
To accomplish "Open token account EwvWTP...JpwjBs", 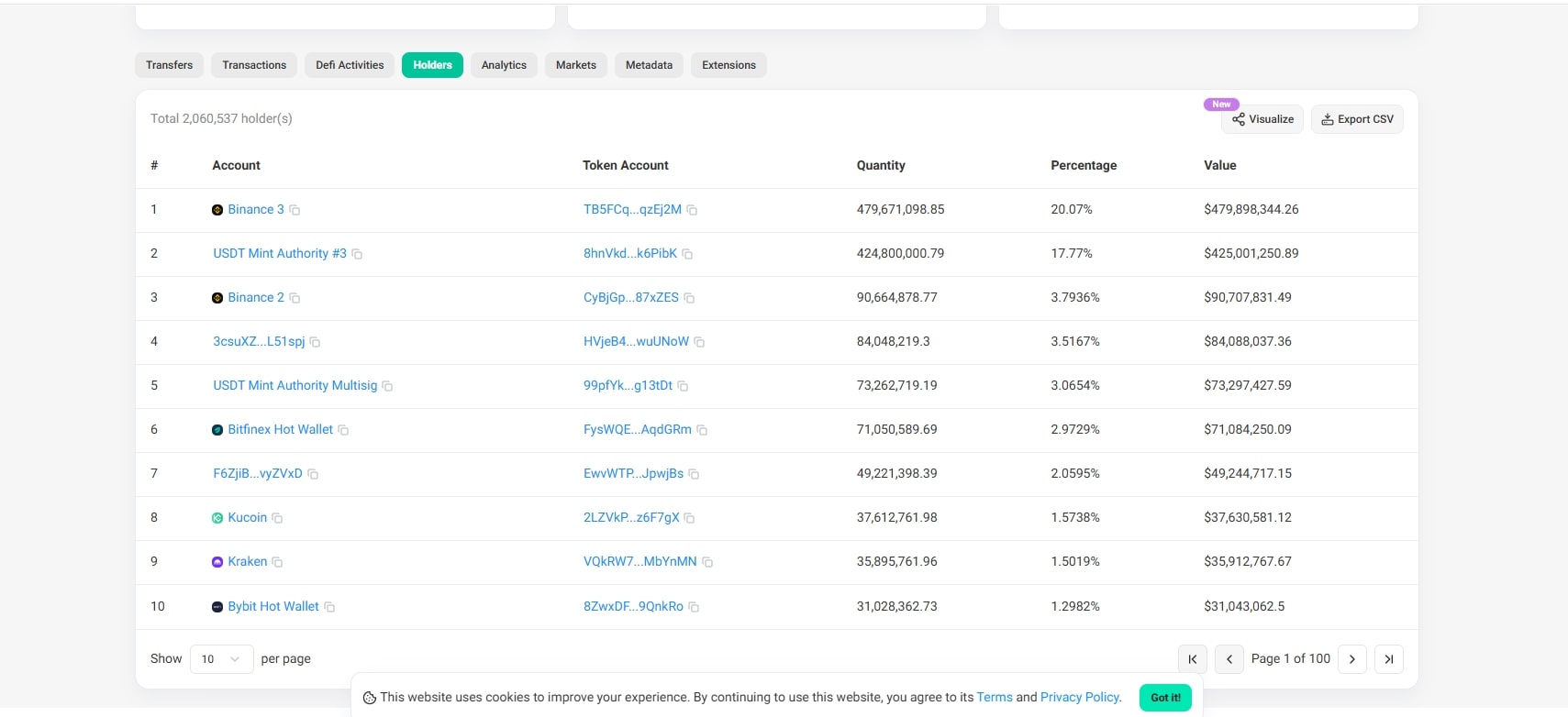I will 633,474.
